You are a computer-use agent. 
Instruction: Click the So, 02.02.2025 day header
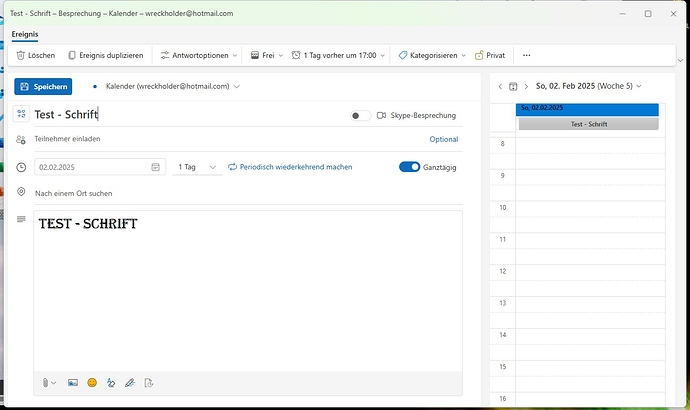(587, 109)
